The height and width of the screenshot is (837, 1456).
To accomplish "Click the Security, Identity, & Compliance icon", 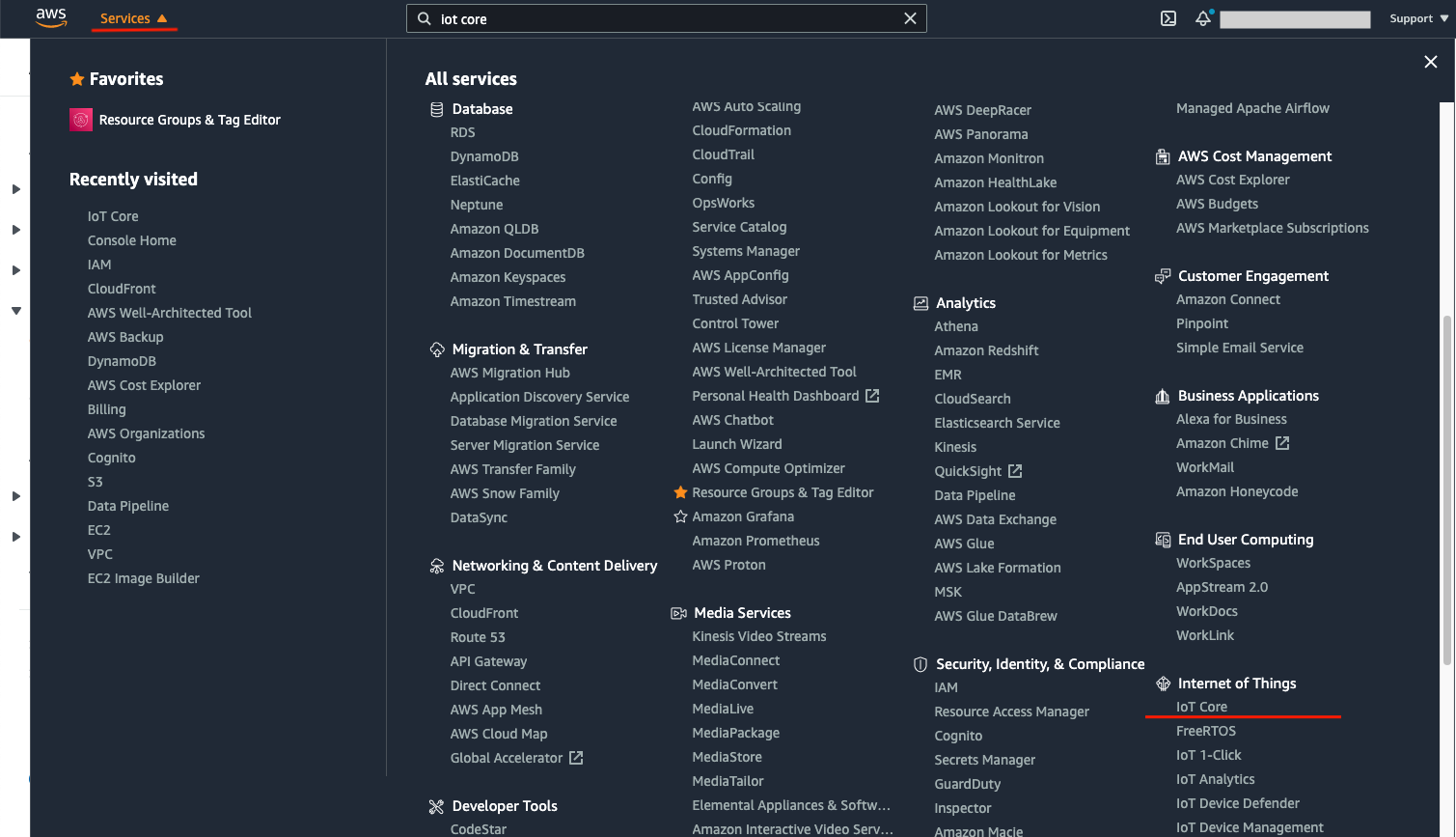I will click(x=920, y=664).
